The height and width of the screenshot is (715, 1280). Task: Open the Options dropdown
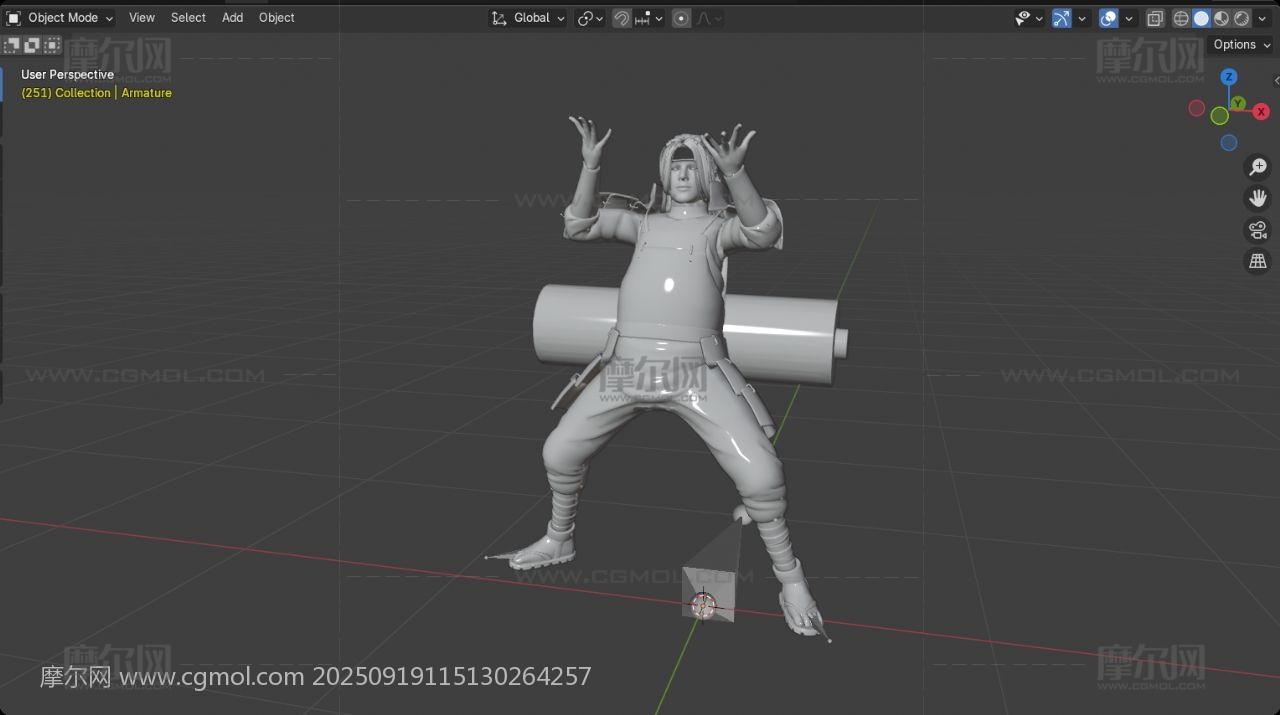pos(1241,45)
